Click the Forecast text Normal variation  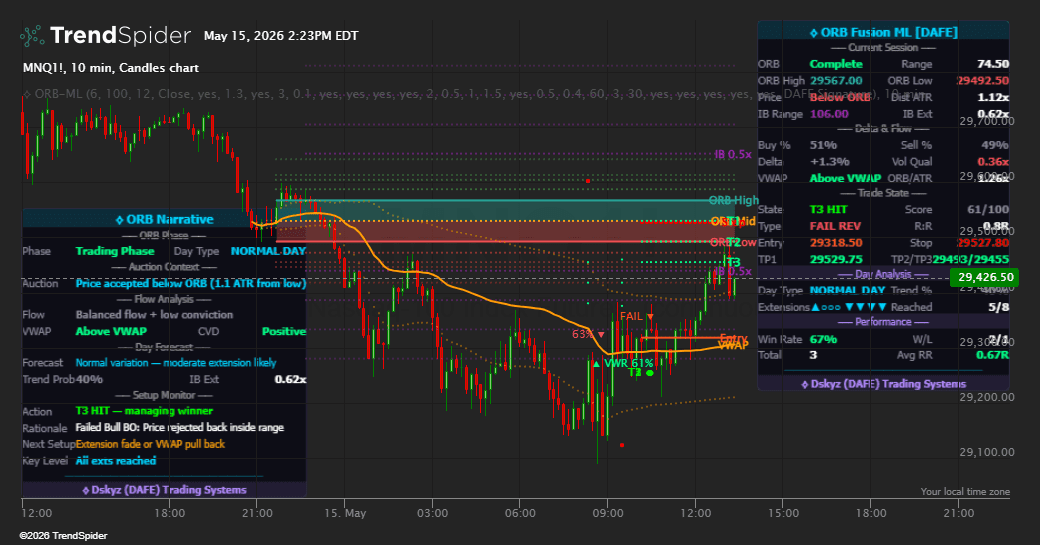(176, 363)
